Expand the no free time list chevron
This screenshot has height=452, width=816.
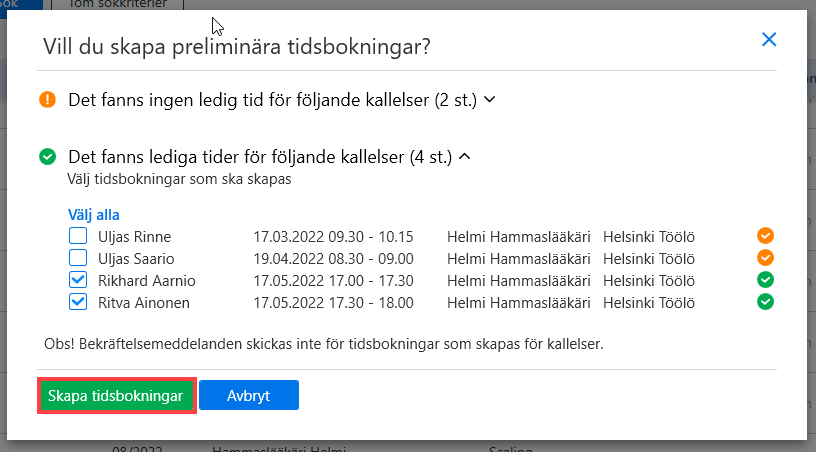[x=489, y=99]
